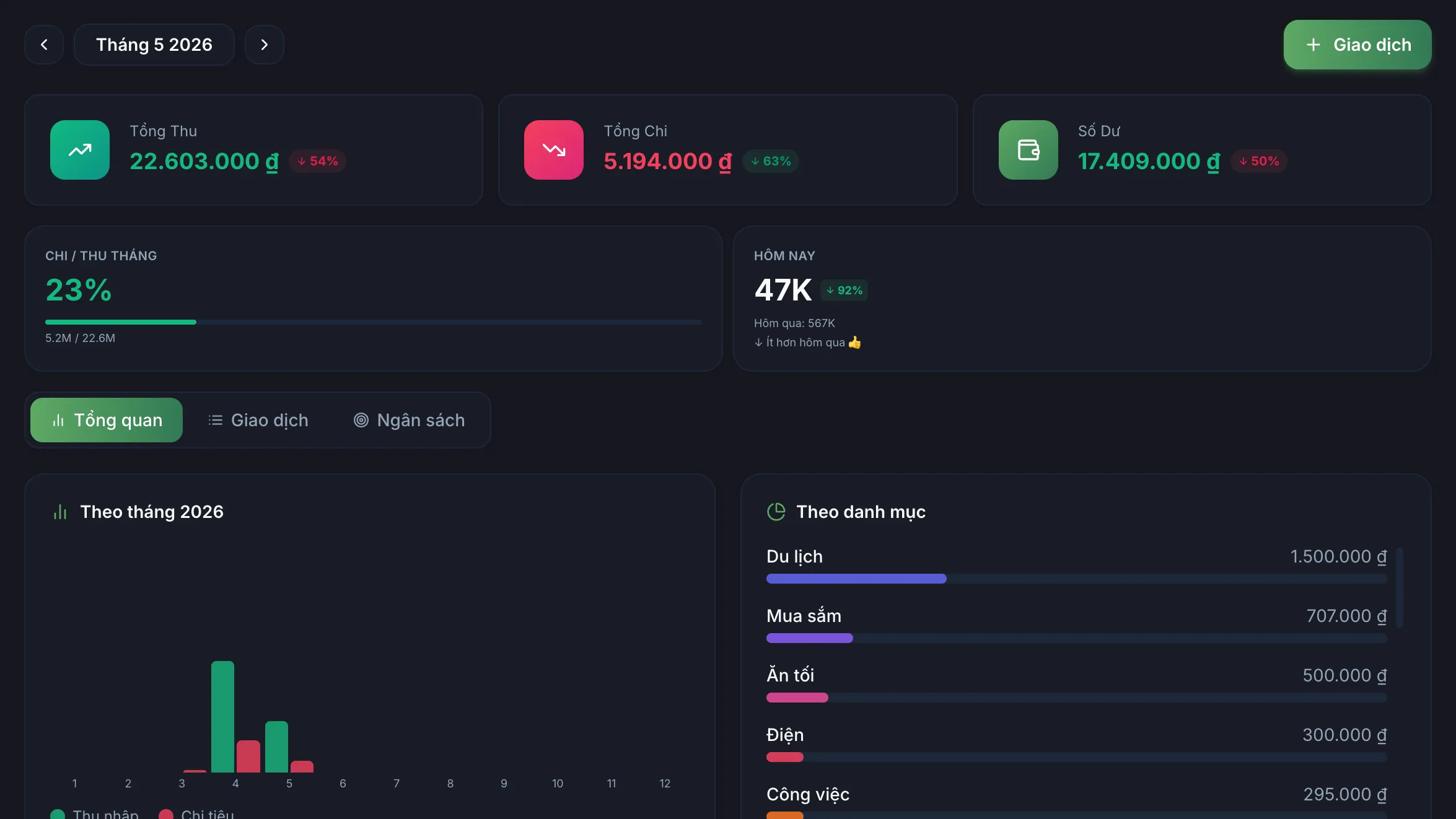Click the 63% decrease badge on Tổng Chi

coord(771,161)
